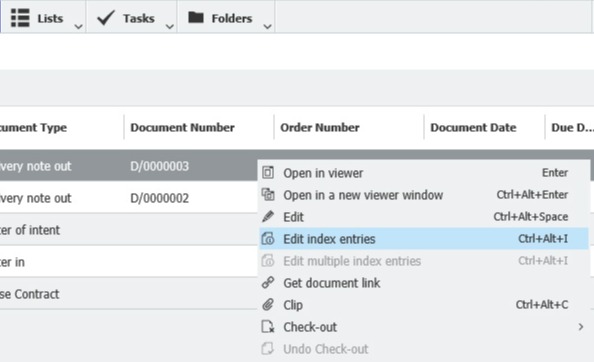594x362 pixels.
Task: Select document number D/0000003
Action: [x=159, y=166]
